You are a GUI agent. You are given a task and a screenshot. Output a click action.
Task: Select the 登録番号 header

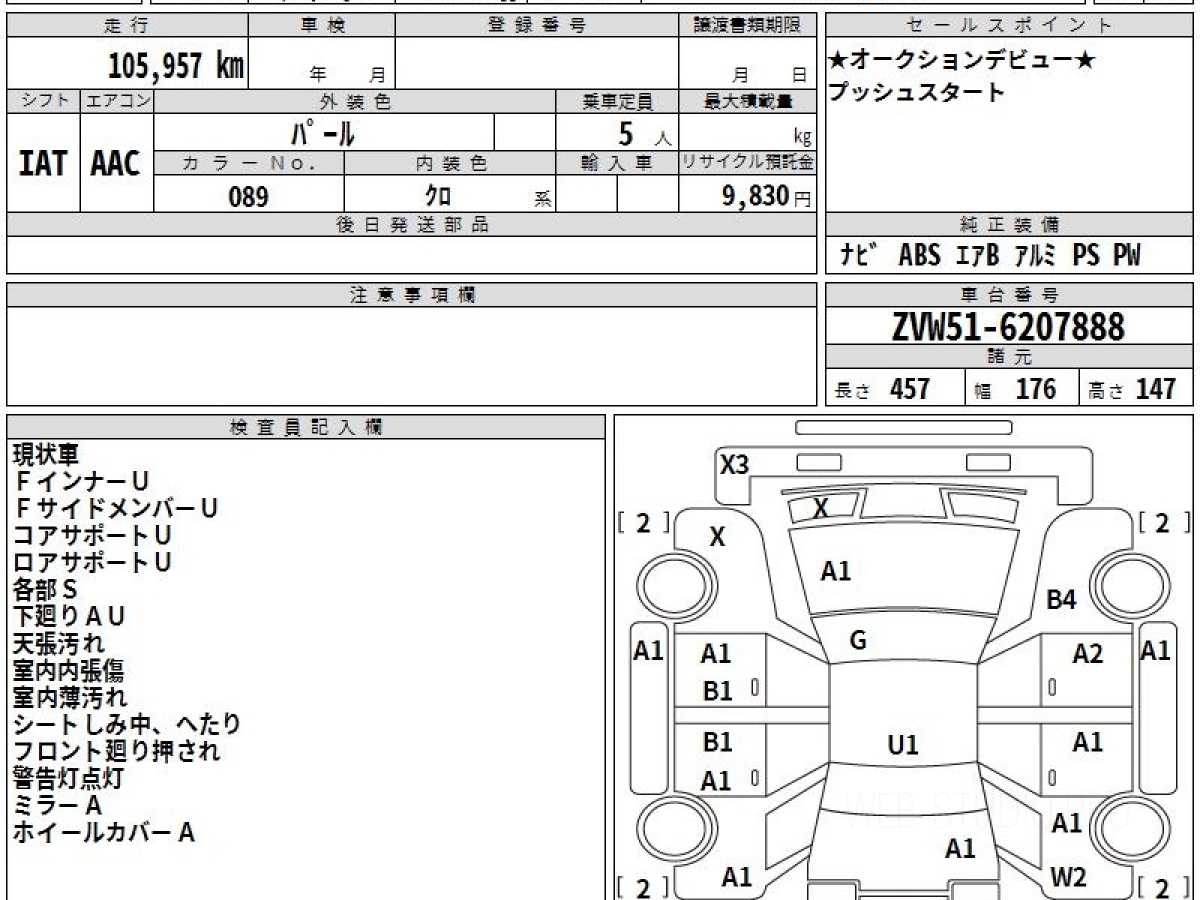[x=536, y=26]
